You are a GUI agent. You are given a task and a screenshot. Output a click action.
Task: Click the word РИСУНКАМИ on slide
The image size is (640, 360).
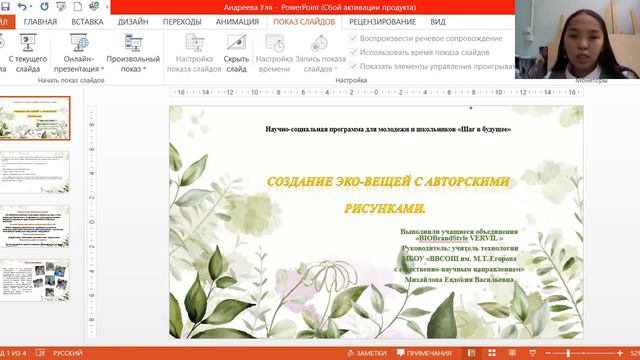tap(384, 209)
